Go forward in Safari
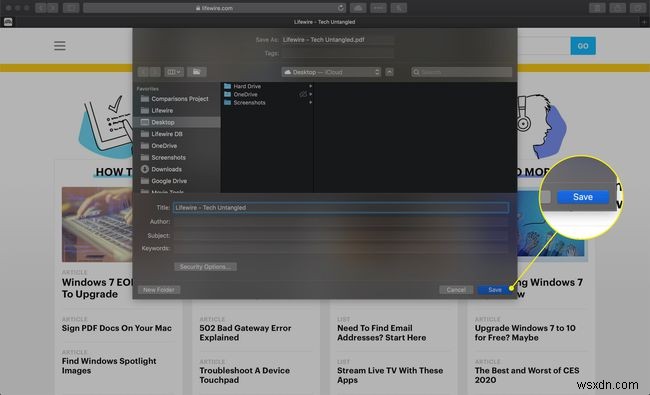Screen dimensions: 650x395 point(52,8)
